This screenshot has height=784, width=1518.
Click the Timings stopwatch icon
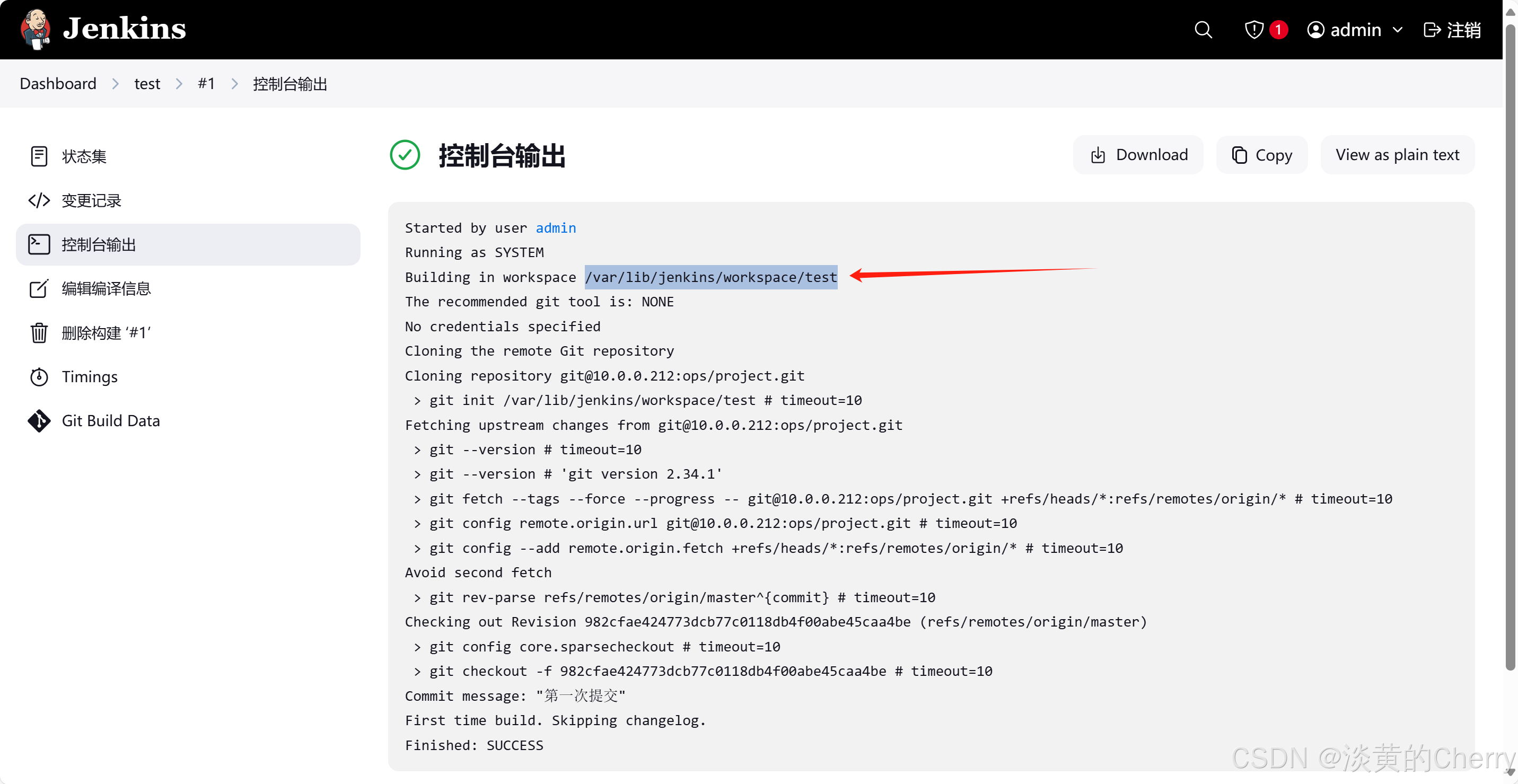39,377
